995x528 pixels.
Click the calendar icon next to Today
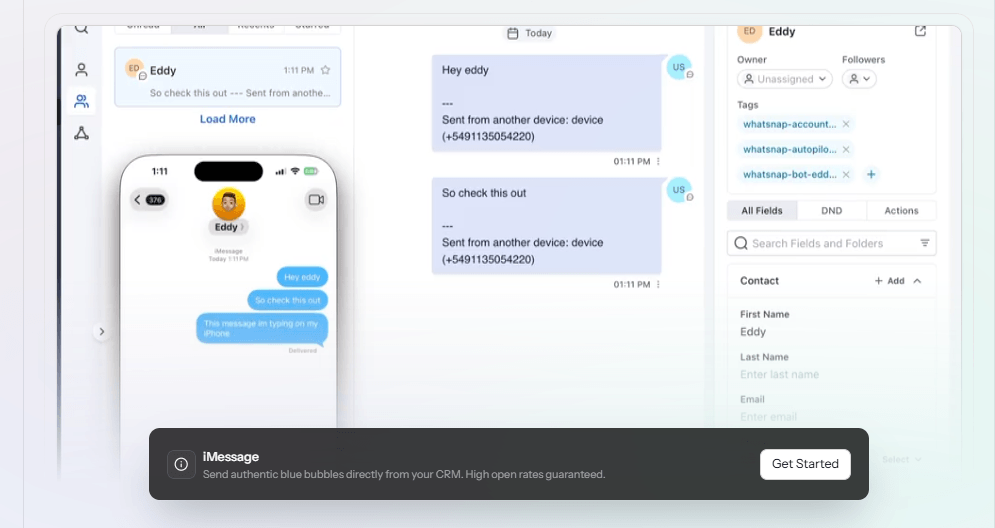(513, 34)
